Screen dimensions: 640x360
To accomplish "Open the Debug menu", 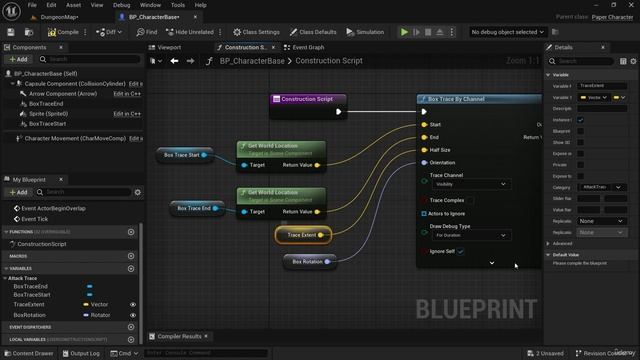I will (122, 5).
